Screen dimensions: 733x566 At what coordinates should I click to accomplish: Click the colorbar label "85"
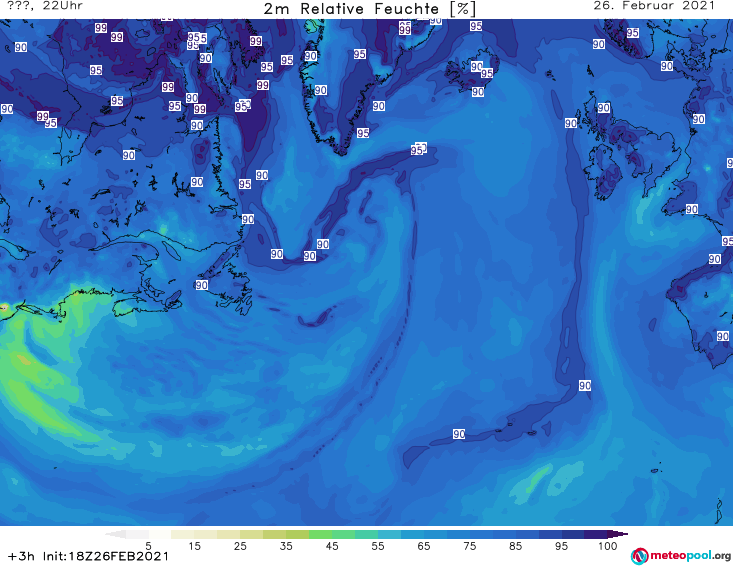515,546
